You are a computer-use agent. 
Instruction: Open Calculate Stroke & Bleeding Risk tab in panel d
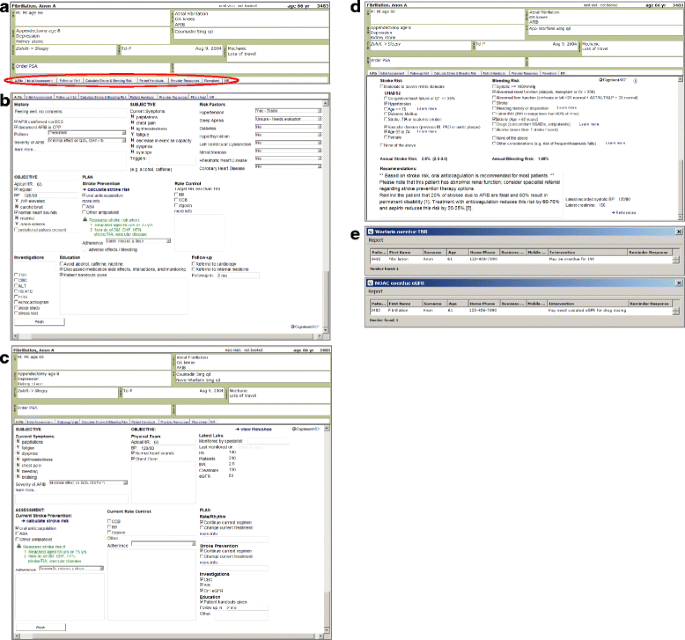(455, 73)
